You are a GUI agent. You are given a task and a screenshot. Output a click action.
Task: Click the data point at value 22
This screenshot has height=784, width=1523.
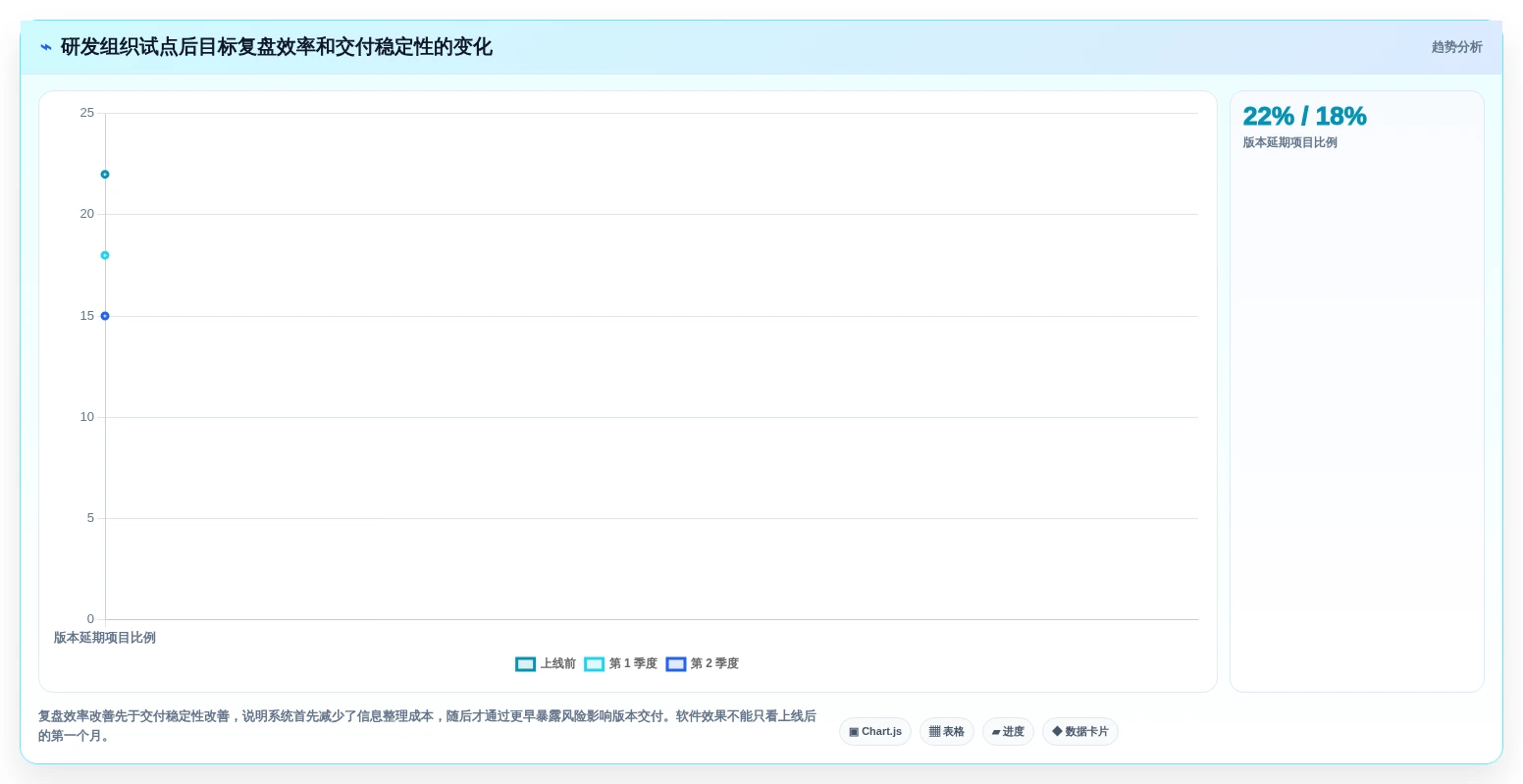tap(105, 175)
